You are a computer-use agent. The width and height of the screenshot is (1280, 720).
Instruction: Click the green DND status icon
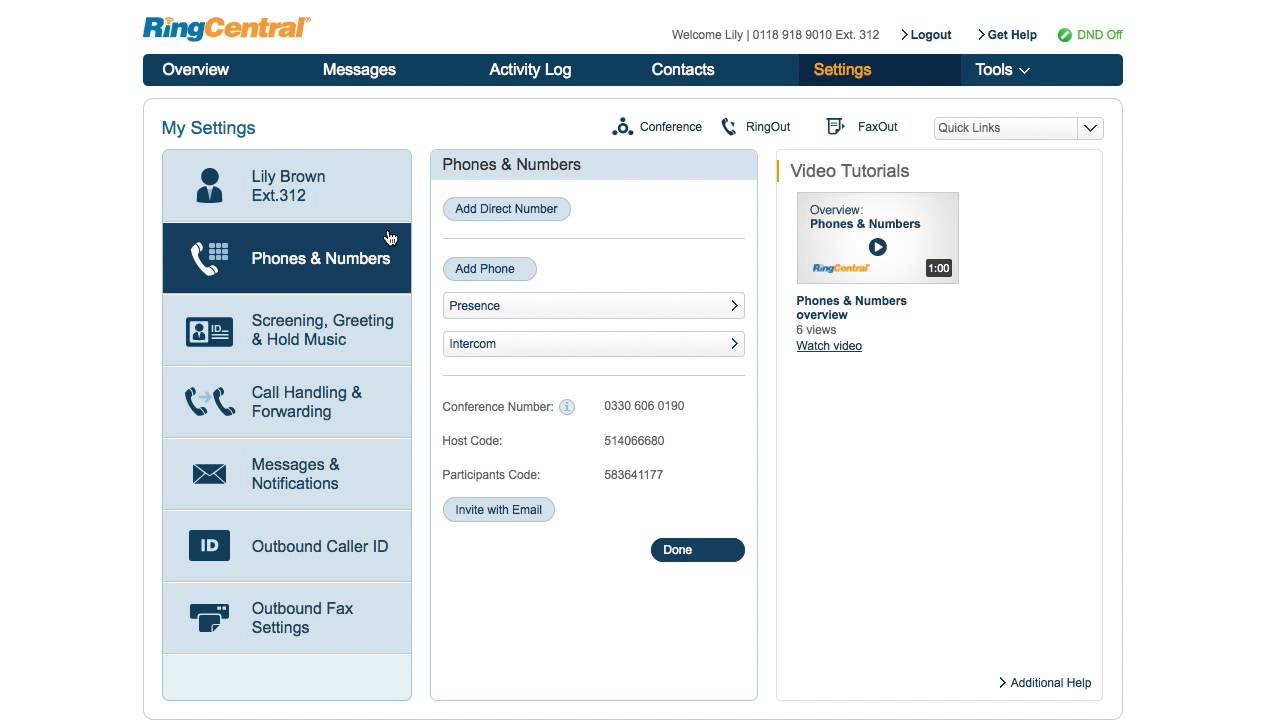(1065, 35)
